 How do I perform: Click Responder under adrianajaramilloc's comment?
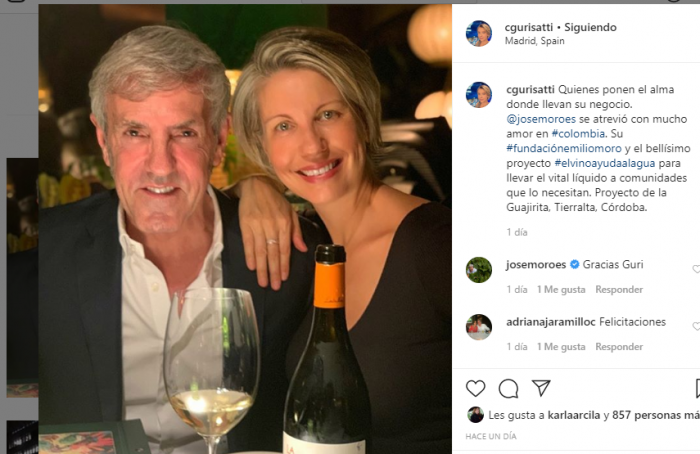pos(619,347)
